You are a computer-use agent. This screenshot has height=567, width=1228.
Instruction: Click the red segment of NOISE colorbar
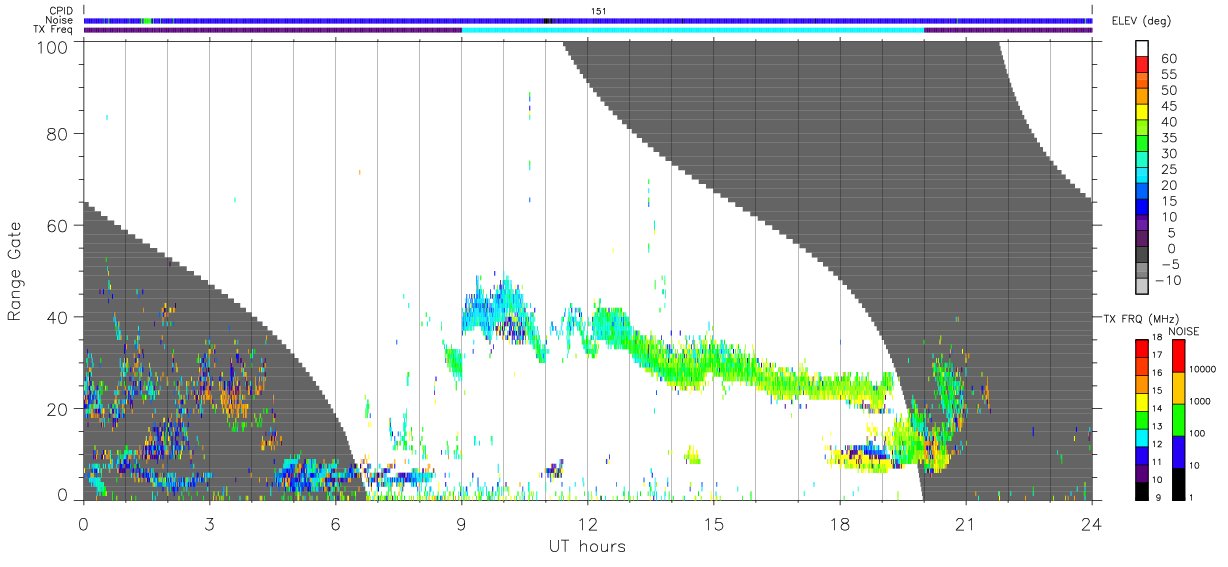coord(1177,356)
